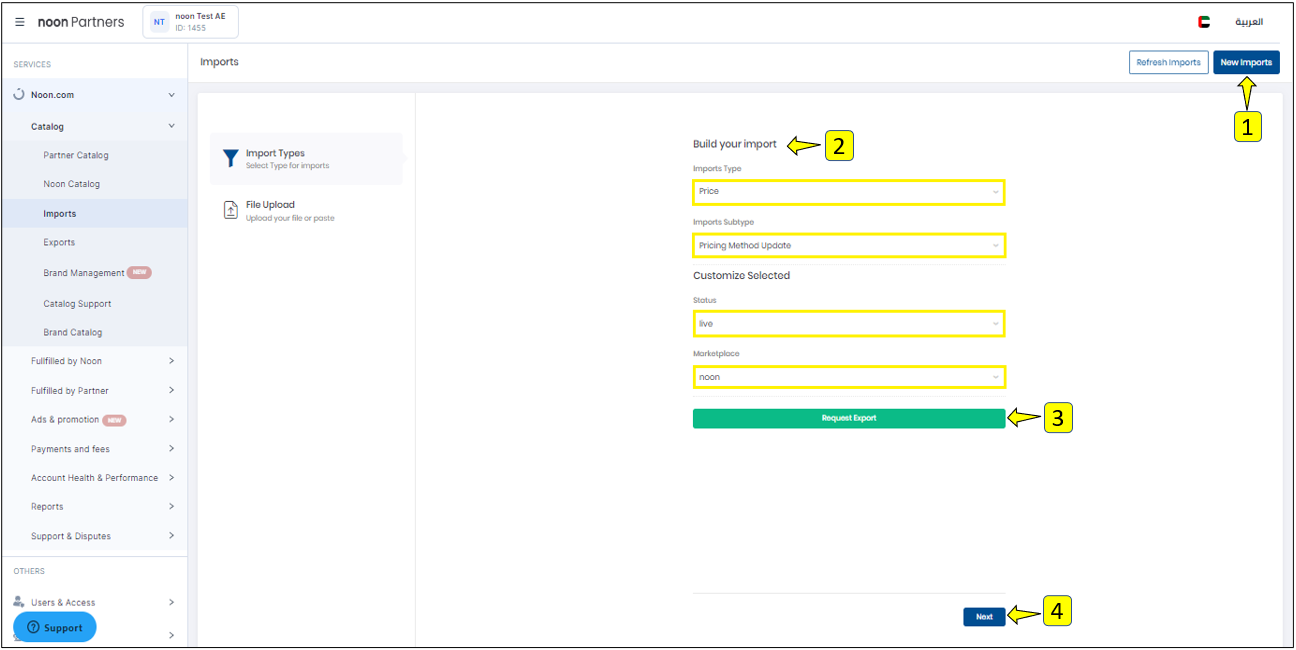Click the Users & Access people icon
Viewport: 1296px width, 650px height.
pos(19,602)
